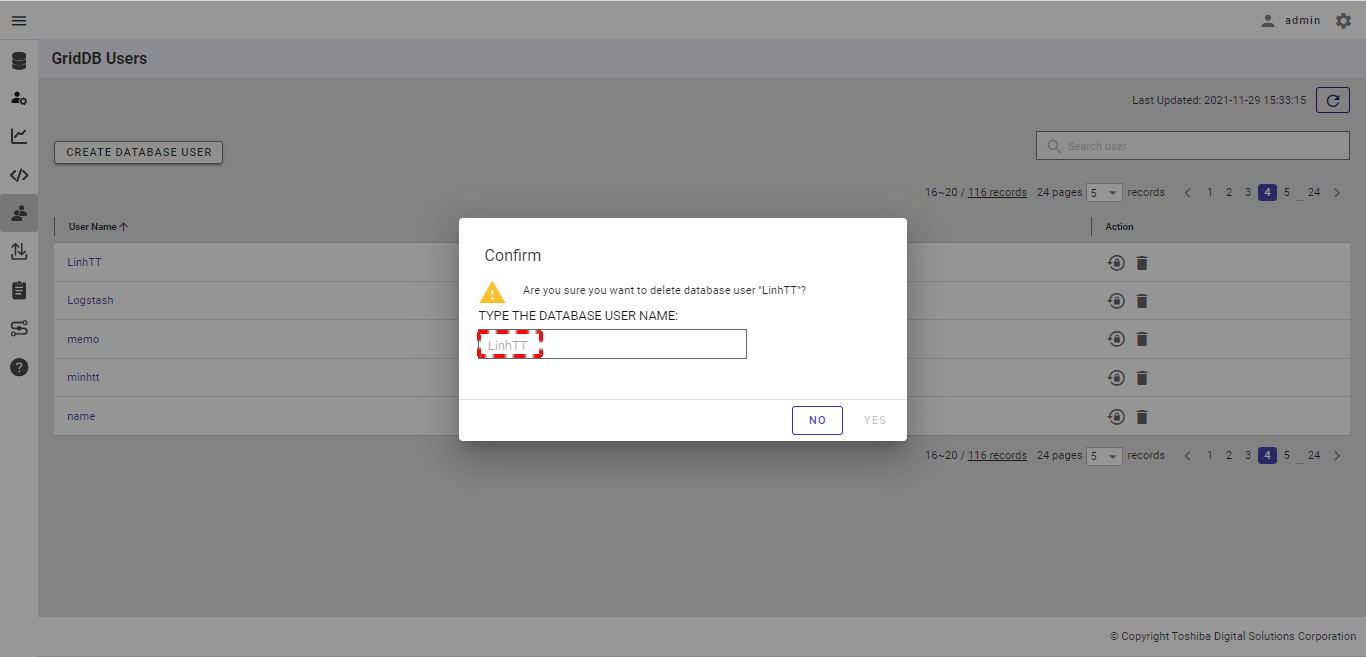Open the settings gear in header
Screen dimensions: 1366x657
tap(1343, 20)
